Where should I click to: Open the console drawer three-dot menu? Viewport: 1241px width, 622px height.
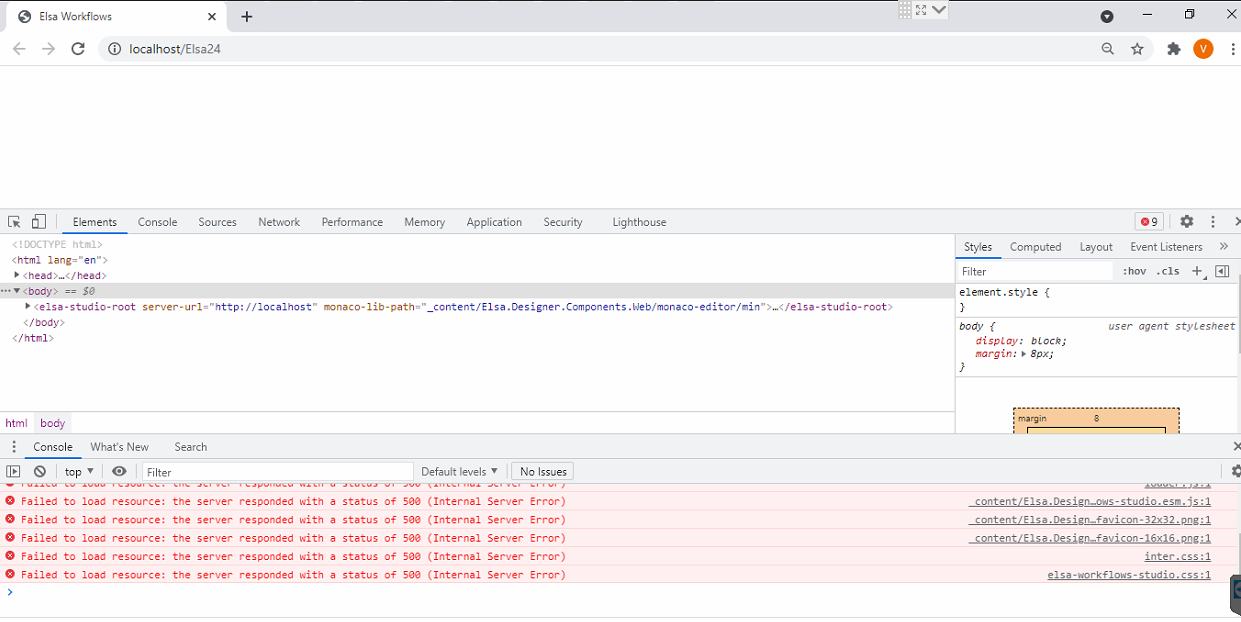[14, 447]
